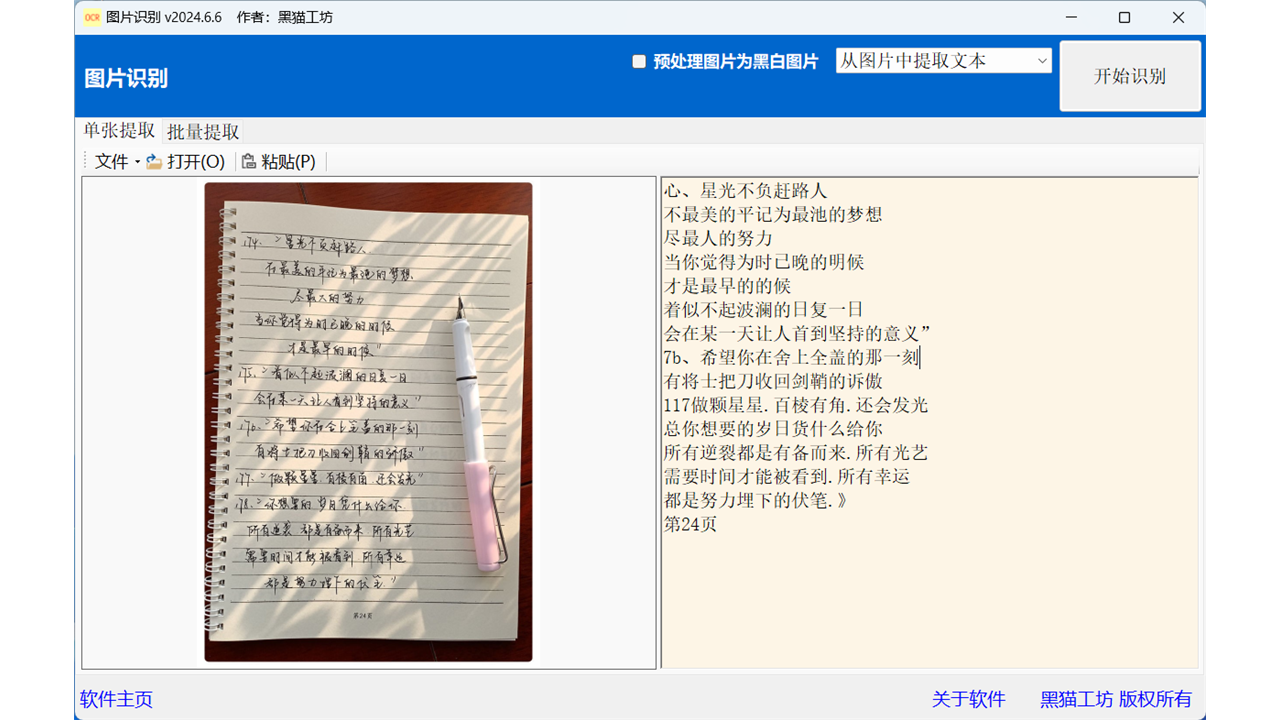Screen dimensions: 1280x720
Task: Enable 预处理图片为黑白图片 checkbox
Action: [x=639, y=62]
